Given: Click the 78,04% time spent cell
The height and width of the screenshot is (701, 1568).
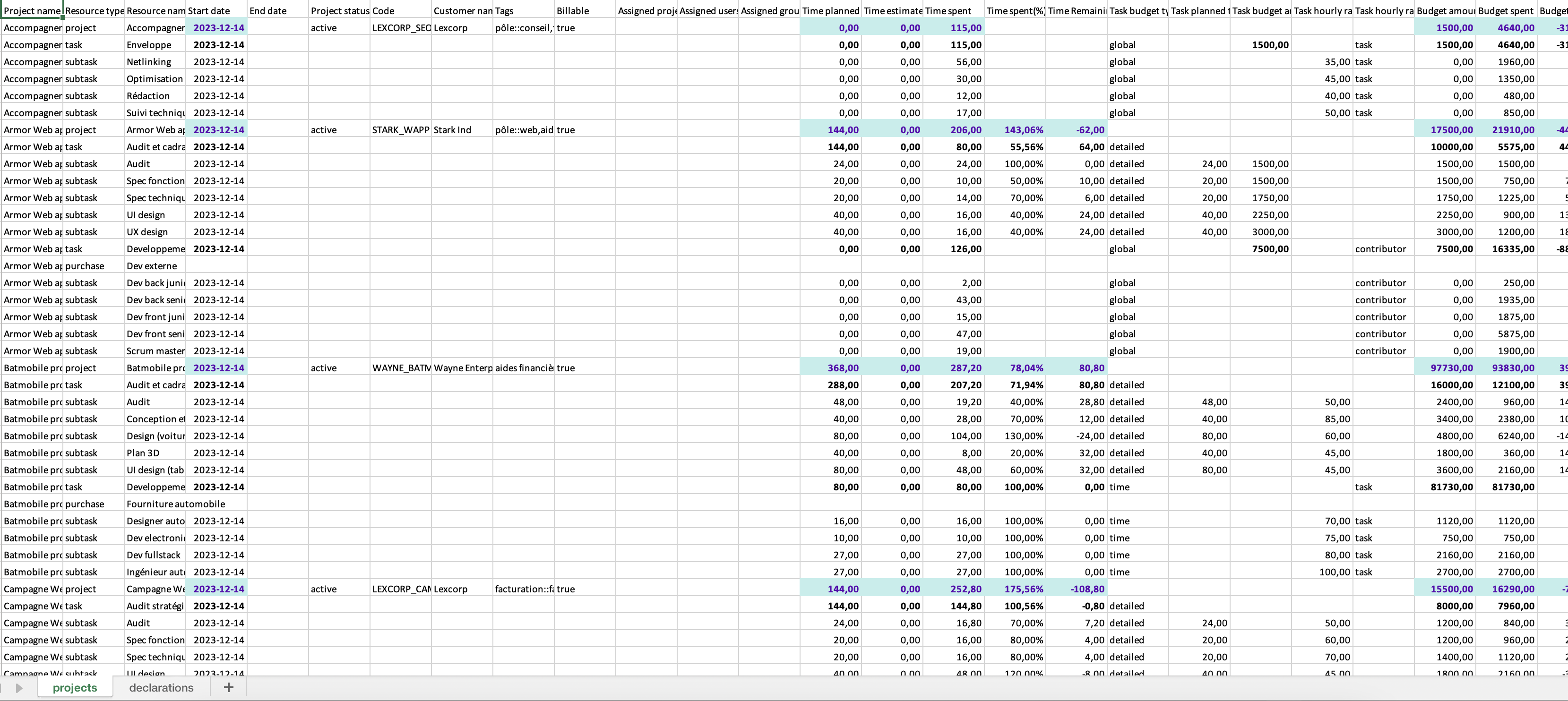Looking at the screenshot, I should 1015,368.
